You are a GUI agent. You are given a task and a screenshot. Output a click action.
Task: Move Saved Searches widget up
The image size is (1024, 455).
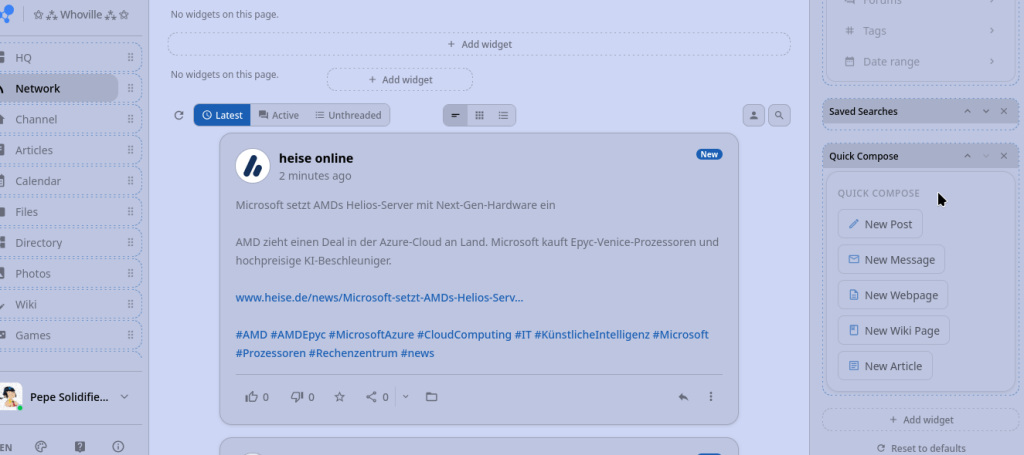968,112
